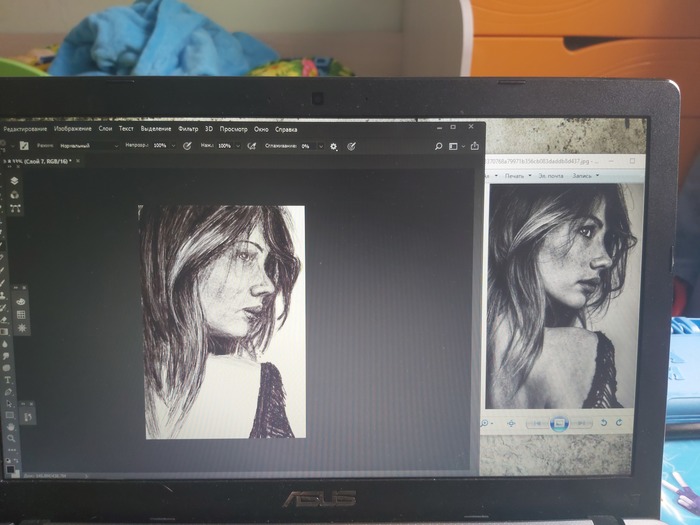Toggle pressure for opacity button

pyautogui.click(x=187, y=146)
